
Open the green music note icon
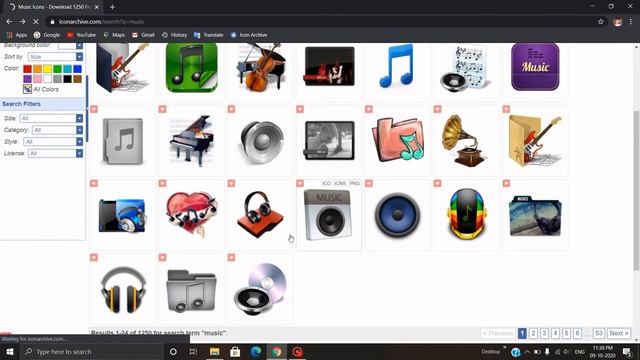tap(192, 67)
